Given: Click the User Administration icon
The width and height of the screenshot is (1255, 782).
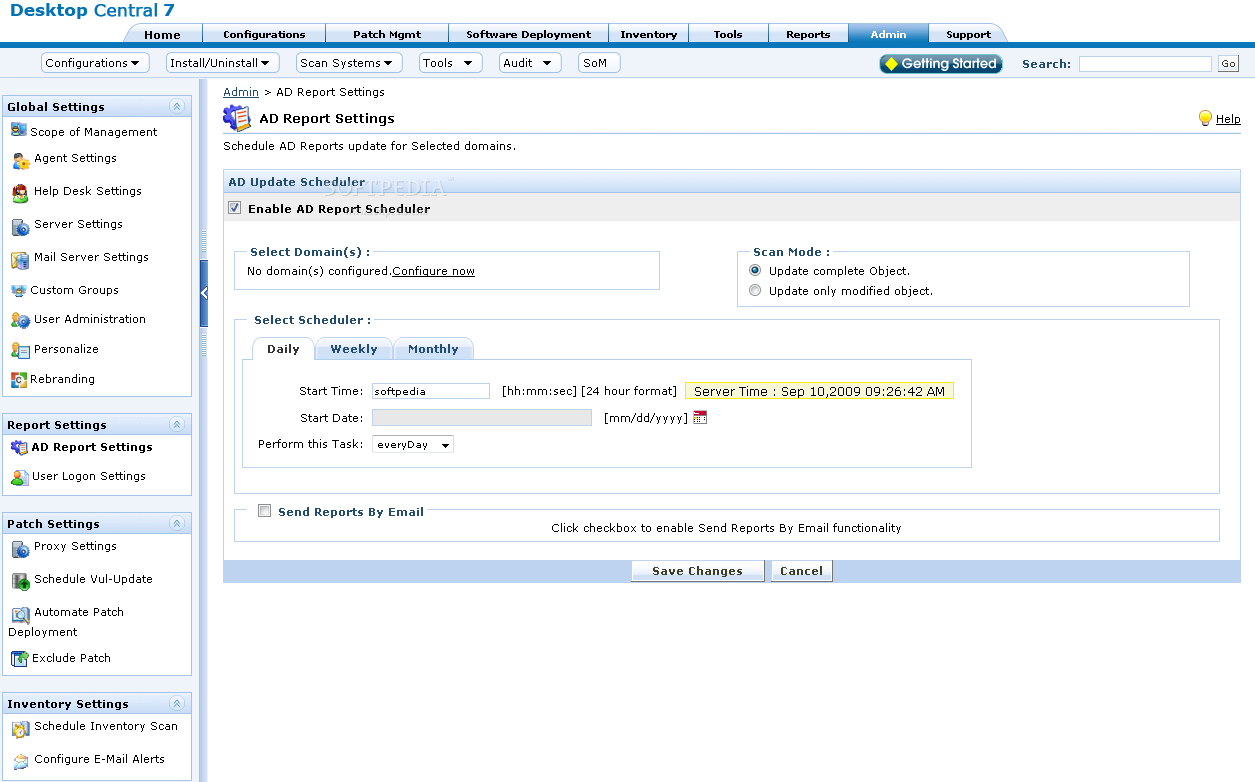Looking at the screenshot, I should pyautogui.click(x=20, y=321).
